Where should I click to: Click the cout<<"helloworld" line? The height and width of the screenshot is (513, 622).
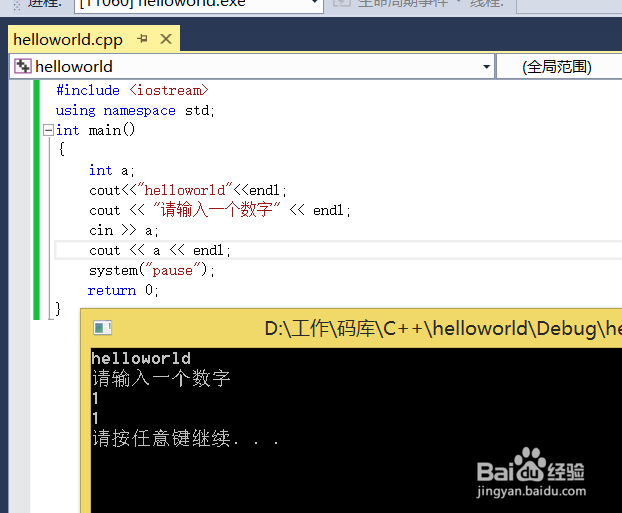(x=188, y=190)
